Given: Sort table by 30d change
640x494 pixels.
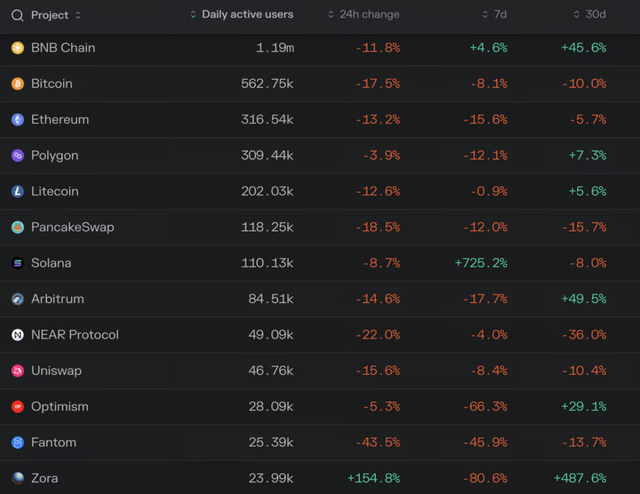Looking at the screenshot, I should [596, 15].
